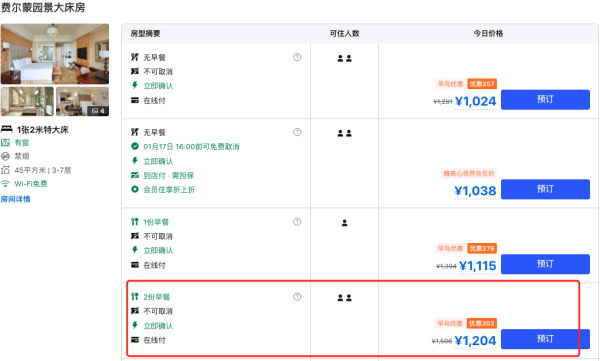Click the 今日价格 column header

pos(488,34)
